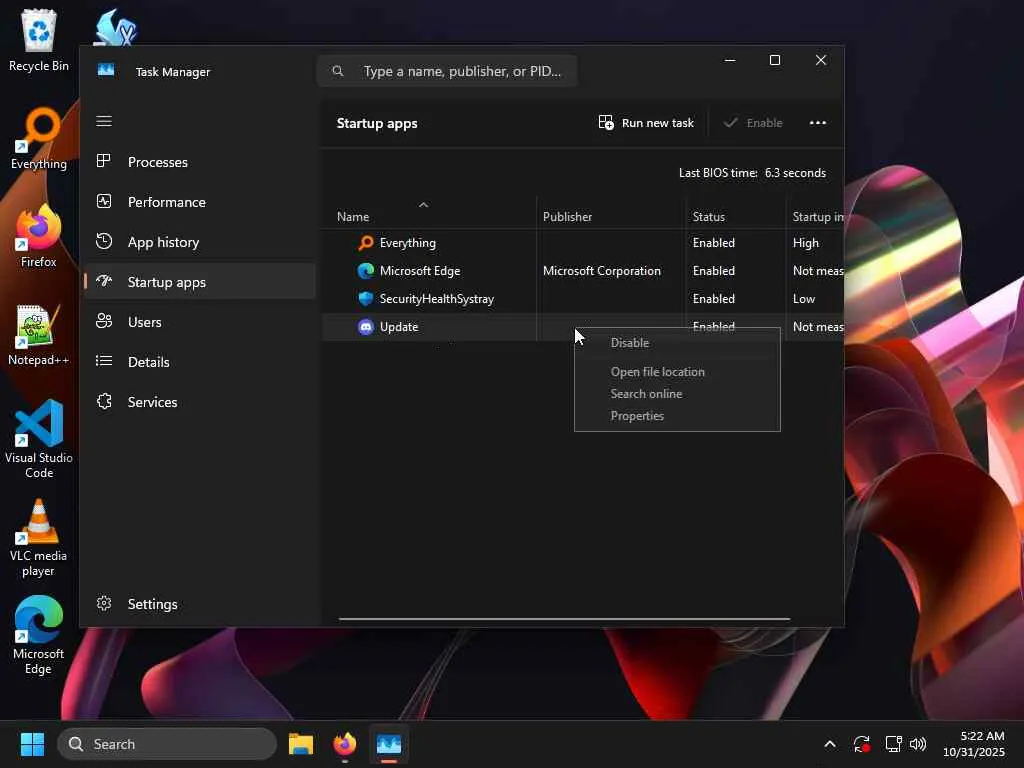Select the Notepad++ desktop shortcut

(39, 334)
